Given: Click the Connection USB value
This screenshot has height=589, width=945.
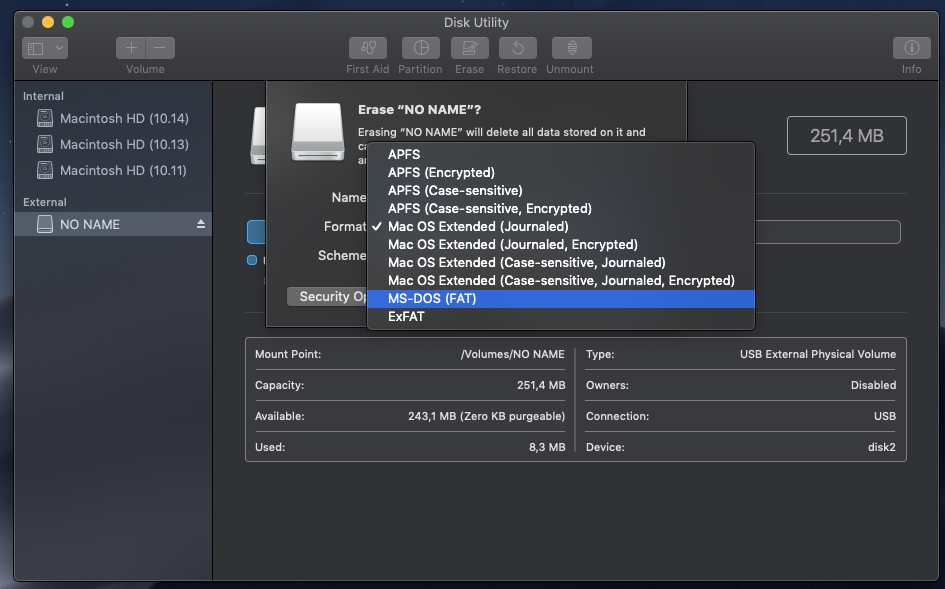Looking at the screenshot, I should (885, 416).
